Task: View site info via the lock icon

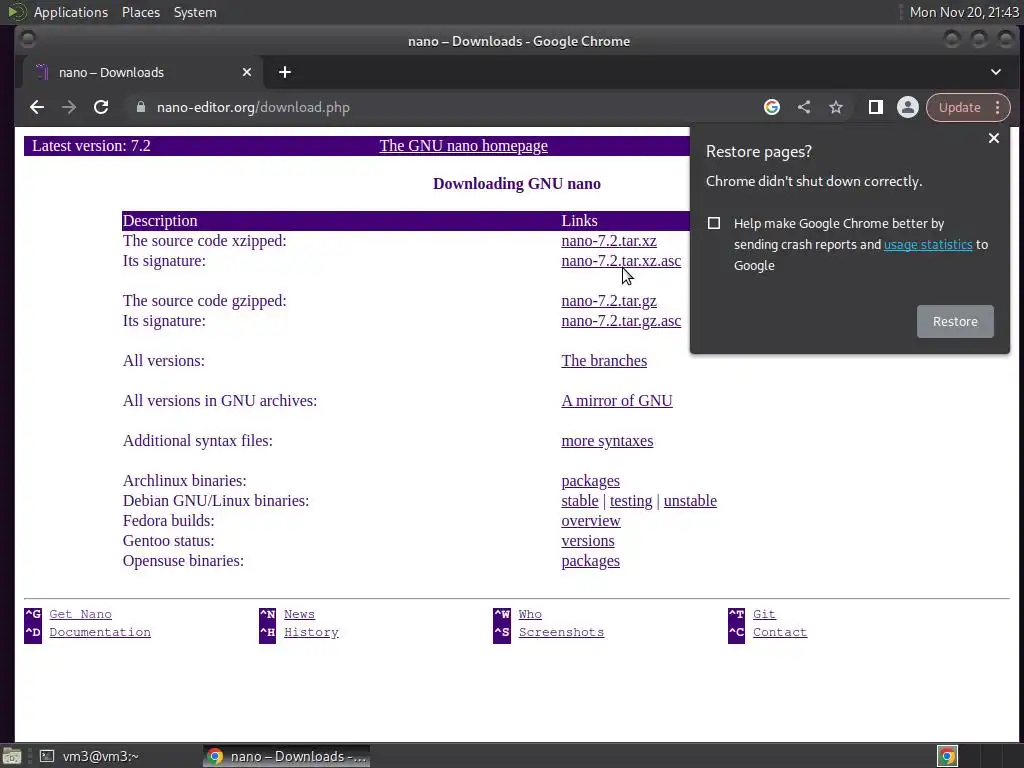Action: pos(140,107)
